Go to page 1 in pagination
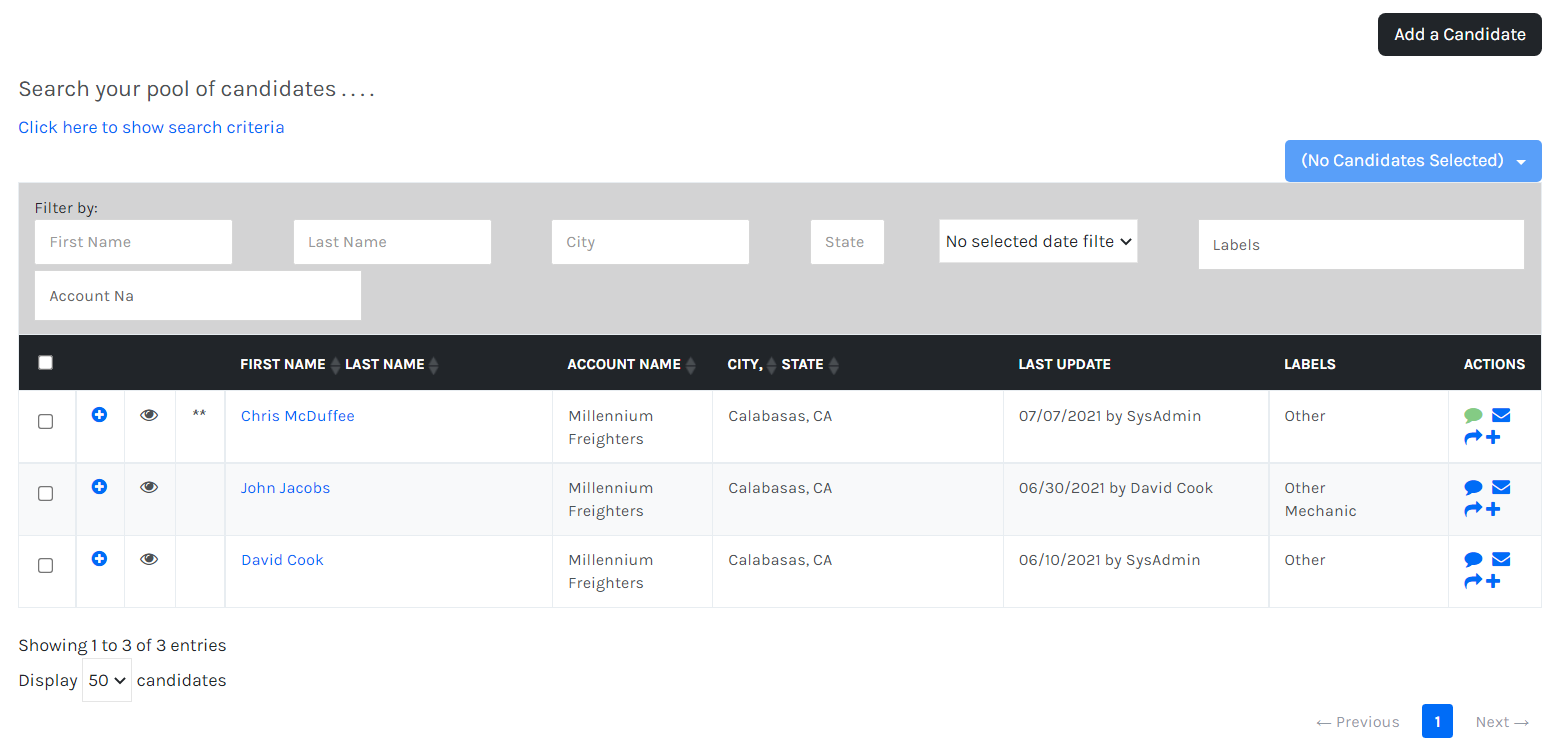Screen dimensions: 1567x750 [x=1437, y=721]
